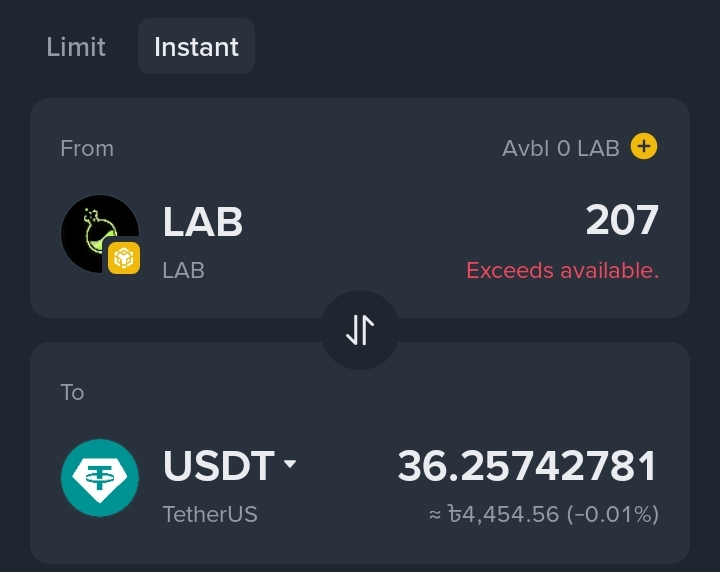Viewport: 720px width, 572px height.
Task: Click the green Tether USDT logo
Action: pyautogui.click(x=100, y=477)
